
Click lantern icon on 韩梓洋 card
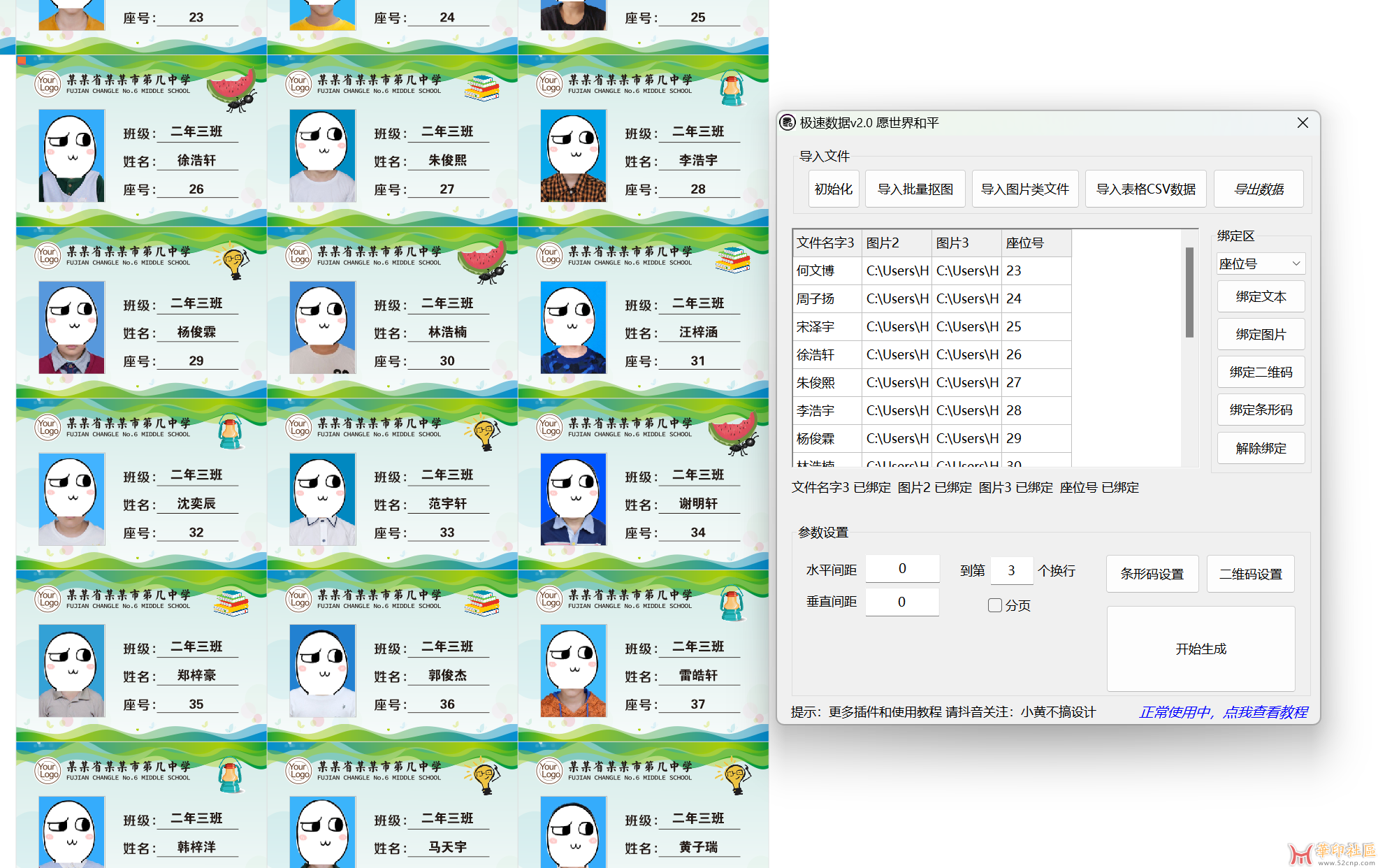pos(230,775)
